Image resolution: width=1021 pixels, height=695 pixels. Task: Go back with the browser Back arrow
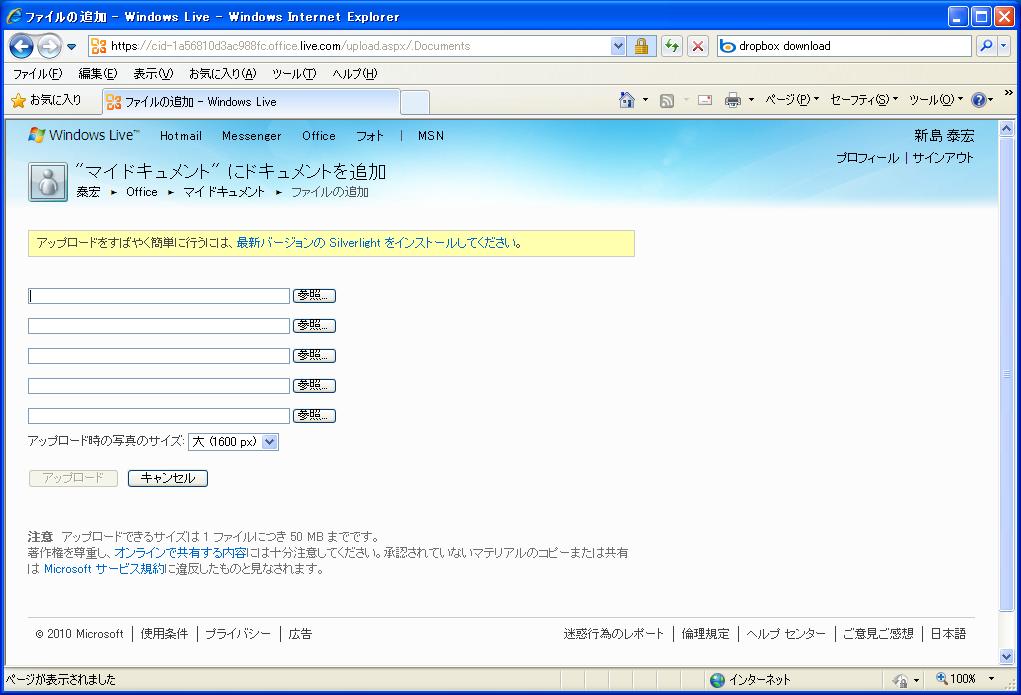point(21,46)
